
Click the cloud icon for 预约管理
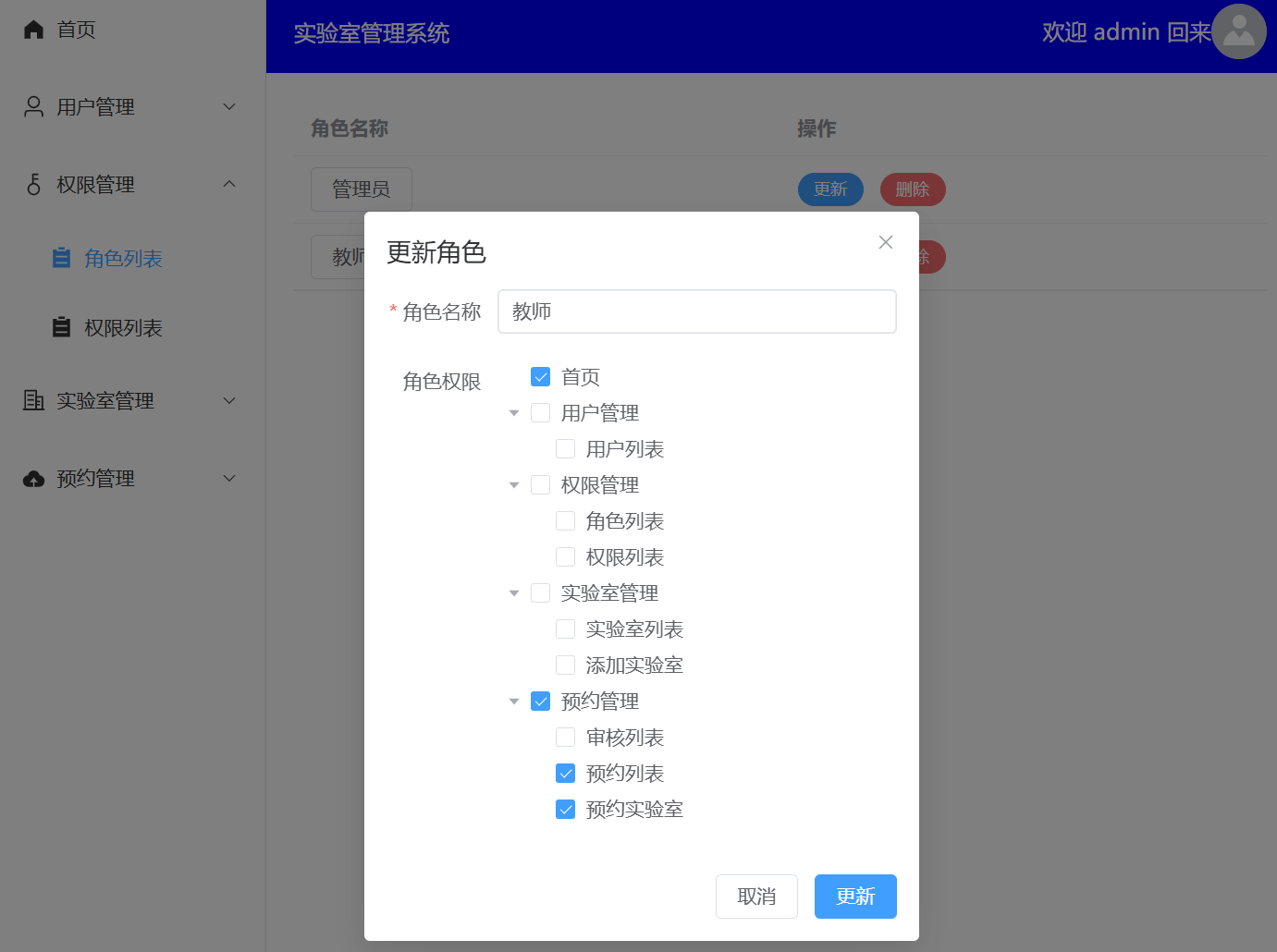click(x=34, y=479)
